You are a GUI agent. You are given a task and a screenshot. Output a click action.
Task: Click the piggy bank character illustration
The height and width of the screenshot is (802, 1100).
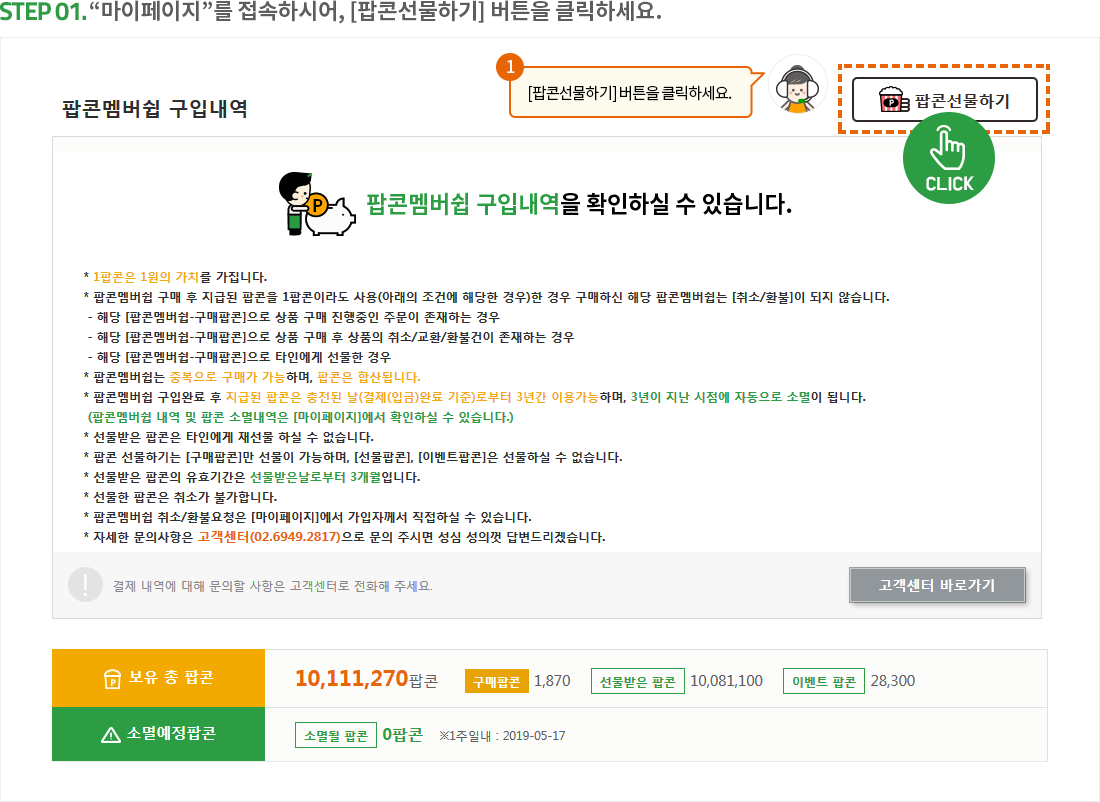315,207
